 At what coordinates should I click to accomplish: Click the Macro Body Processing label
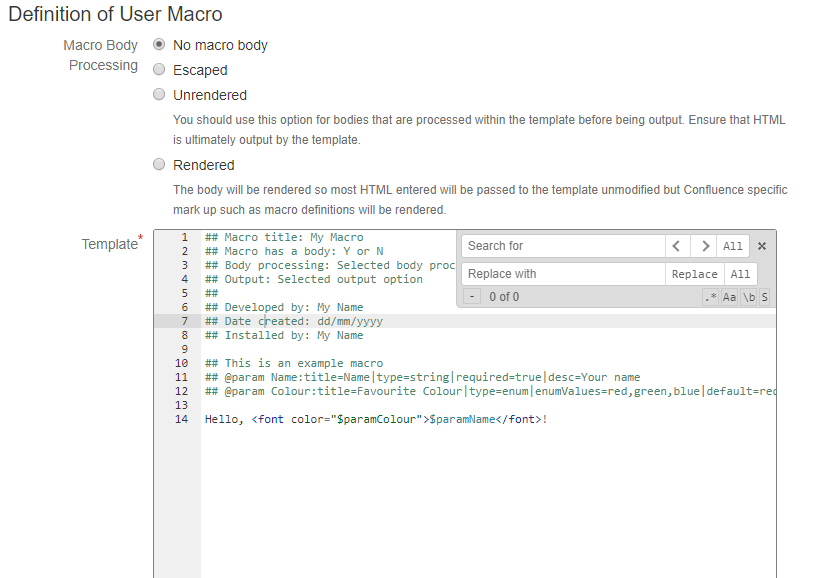101,55
